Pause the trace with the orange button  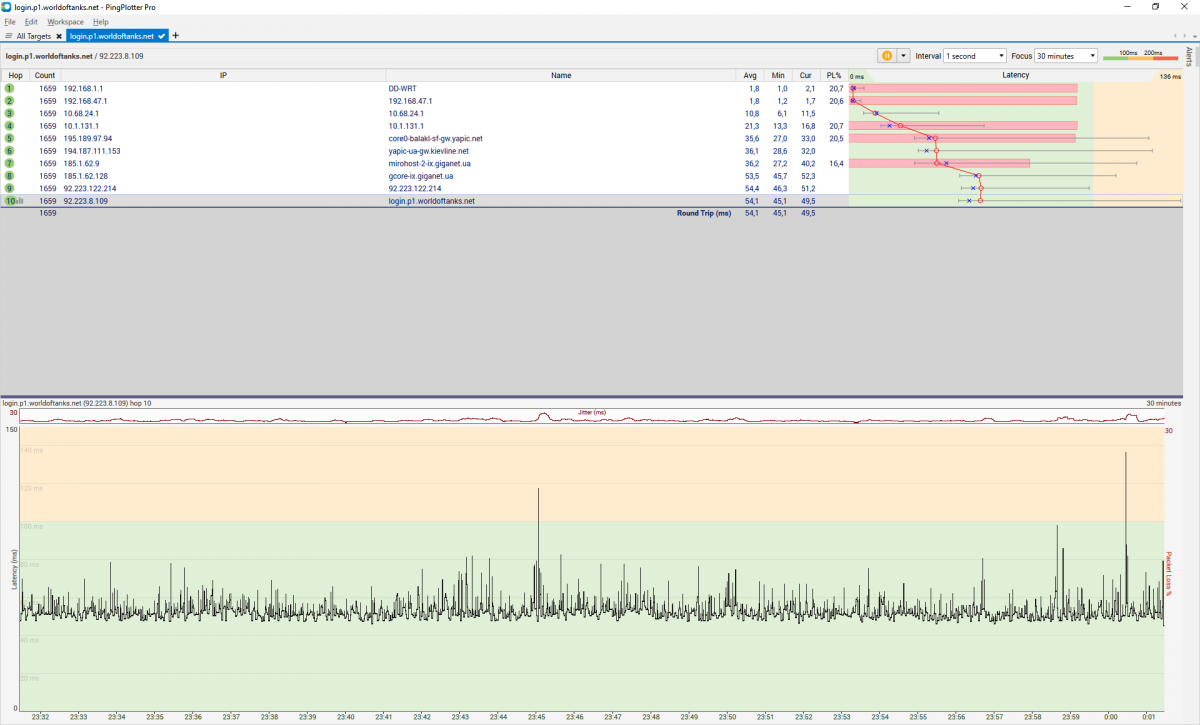[x=886, y=56]
